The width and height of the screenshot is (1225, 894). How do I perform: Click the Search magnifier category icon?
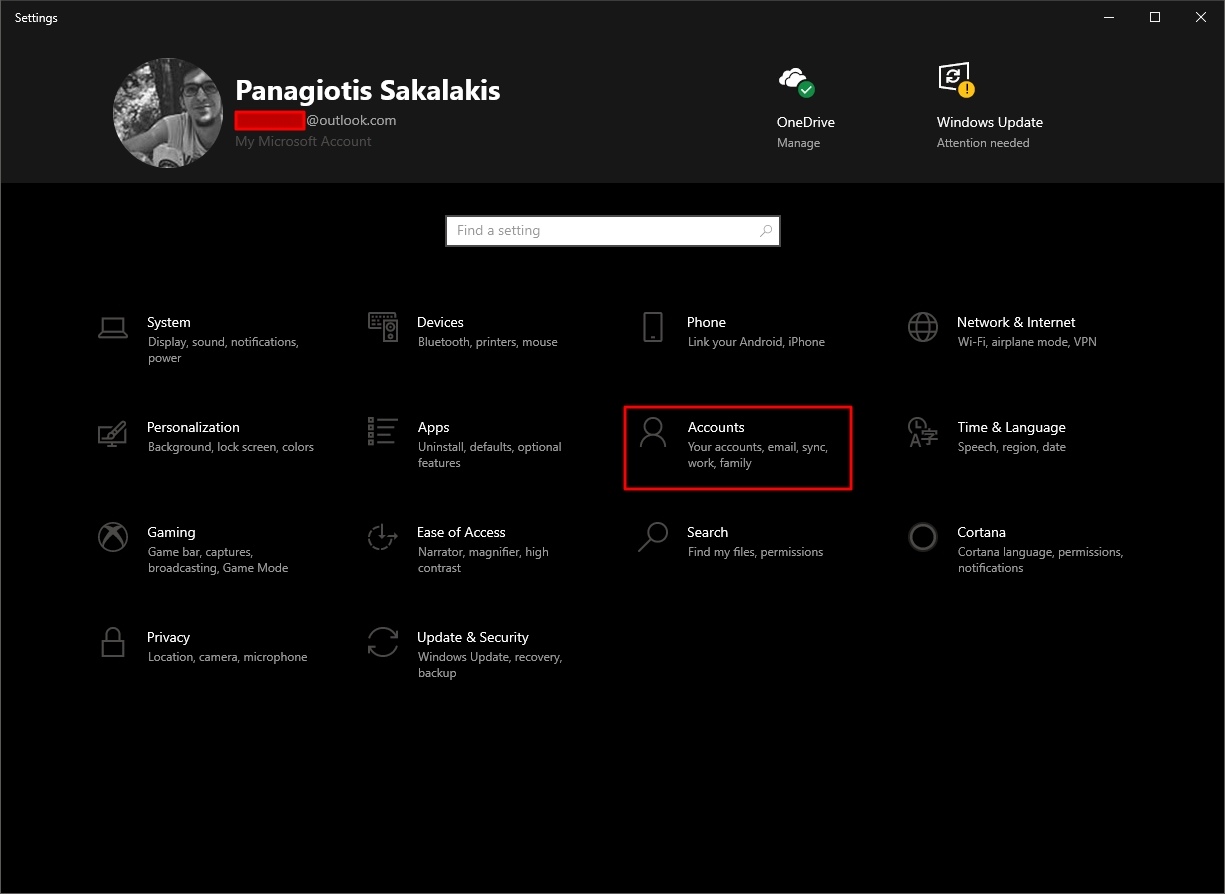[x=653, y=537]
